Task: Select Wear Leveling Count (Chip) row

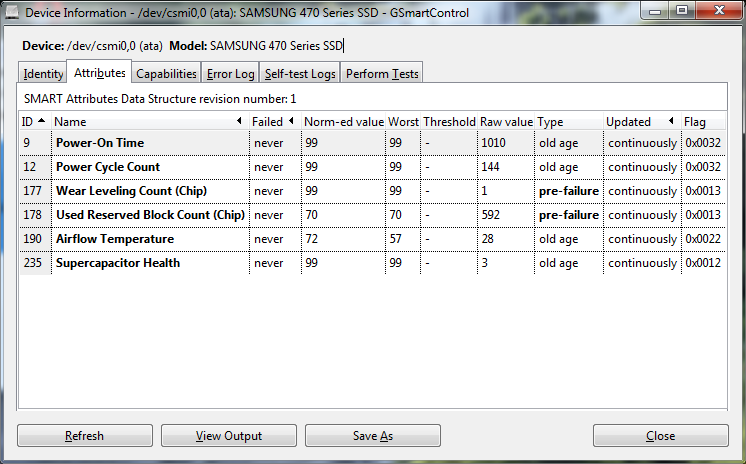Action: pos(373,191)
